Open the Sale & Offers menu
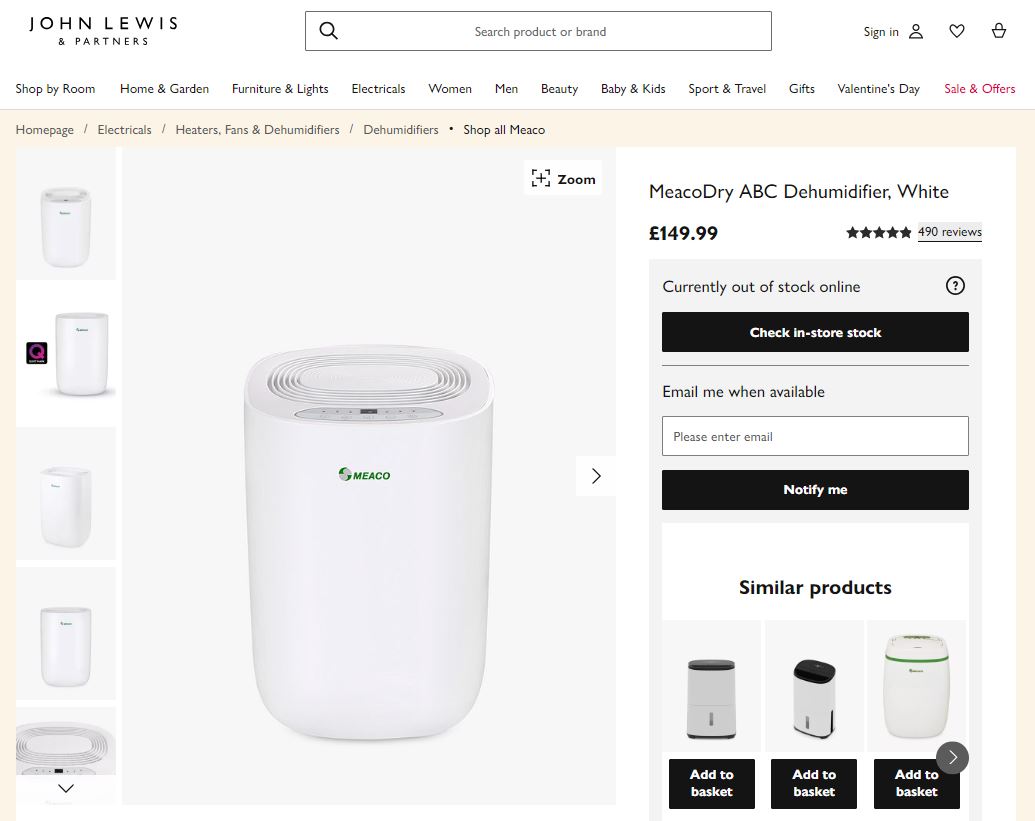The image size is (1035, 821). pos(979,88)
